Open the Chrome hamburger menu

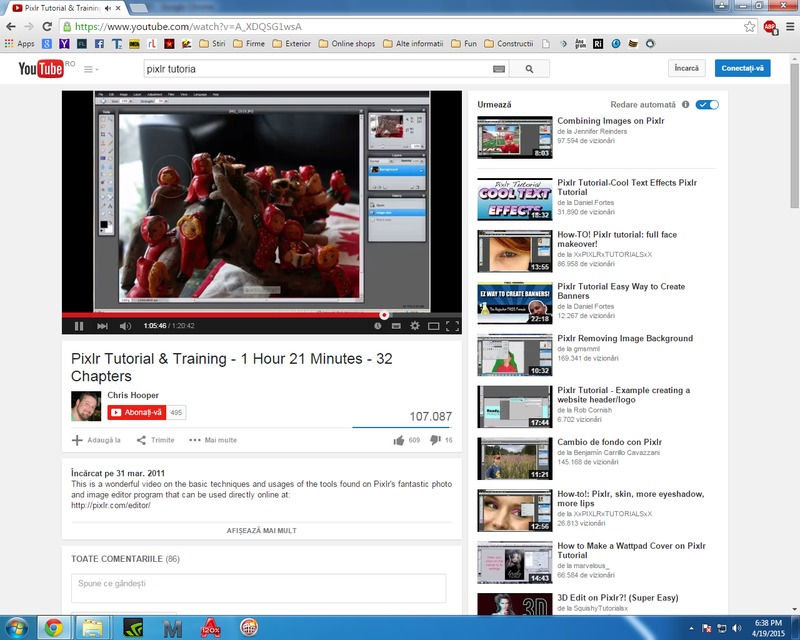pyautogui.click(x=790, y=27)
